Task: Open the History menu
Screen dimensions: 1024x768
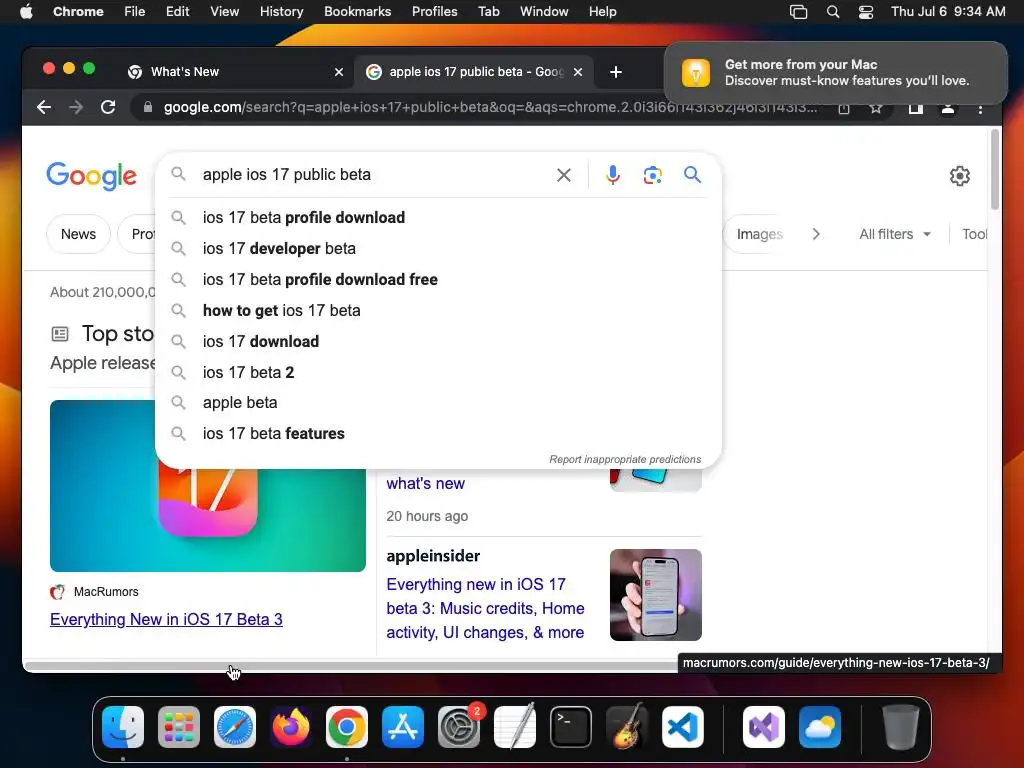Action: tap(281, 12)
